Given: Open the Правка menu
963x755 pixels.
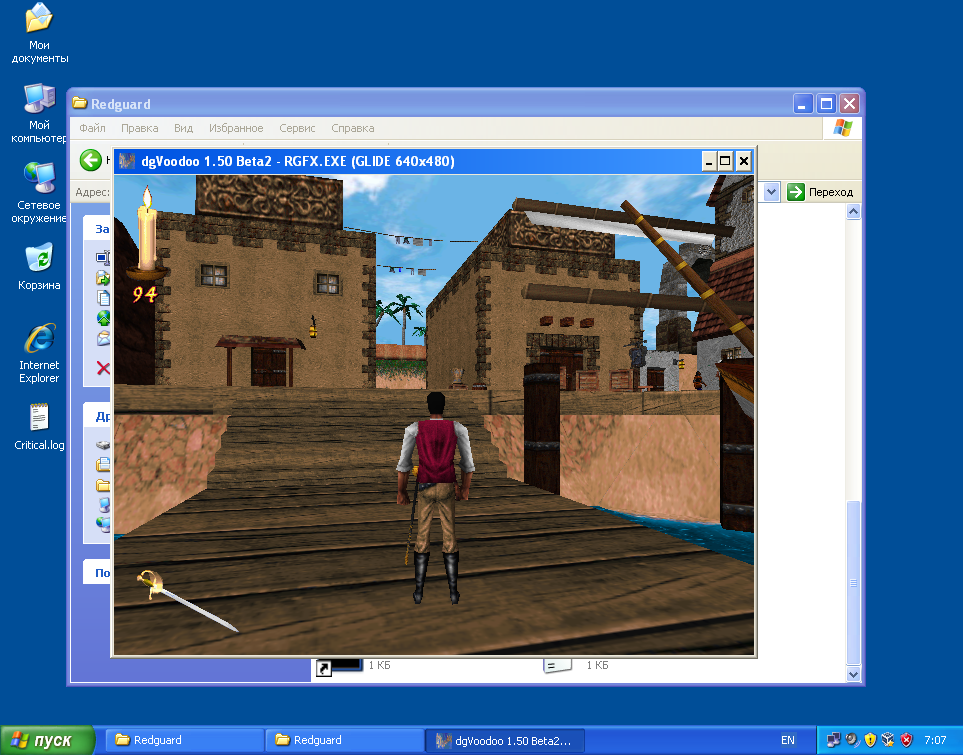Looking at the screenshot, I should [139, 128].
